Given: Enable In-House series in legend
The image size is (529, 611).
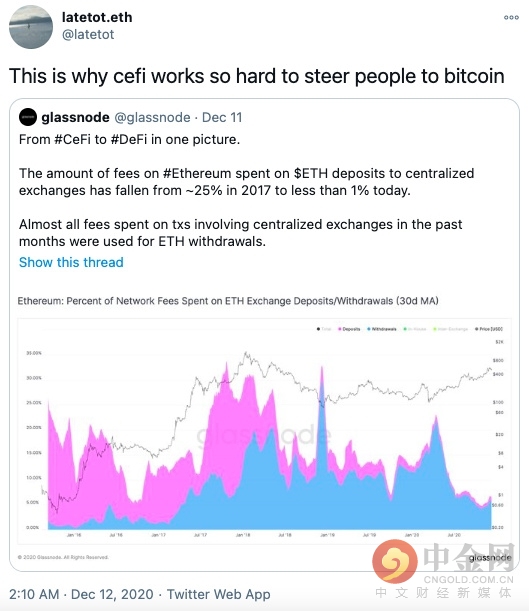Looking at the screenshot, I should coord(415,329).
